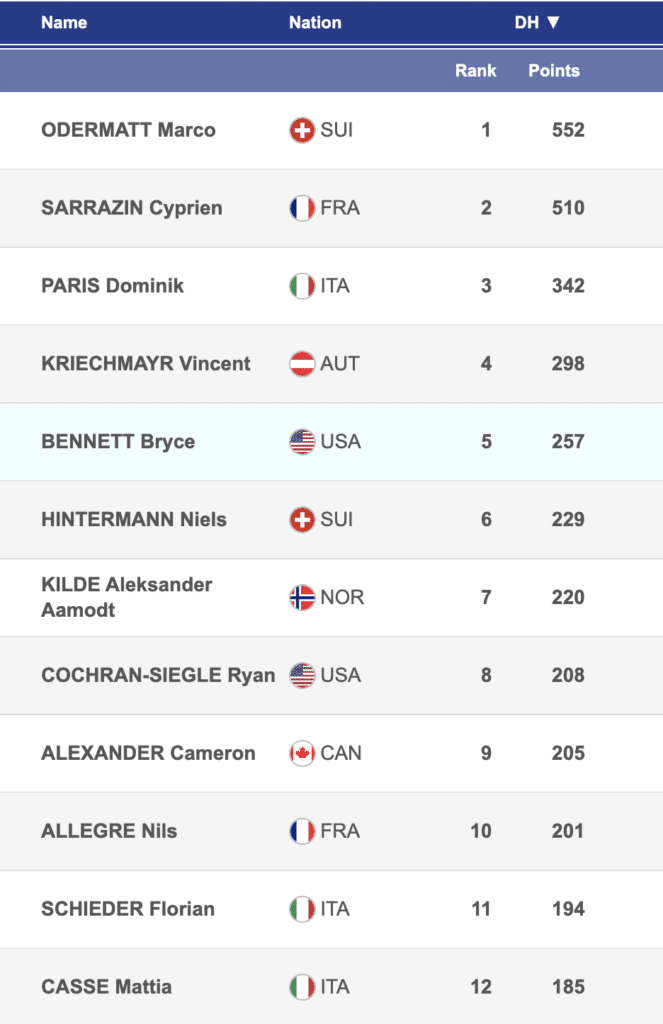This screenshot has height=1024, width=663.
Task: Click the Italian flag beside Casse Mattia
Action: click(302, 987)
